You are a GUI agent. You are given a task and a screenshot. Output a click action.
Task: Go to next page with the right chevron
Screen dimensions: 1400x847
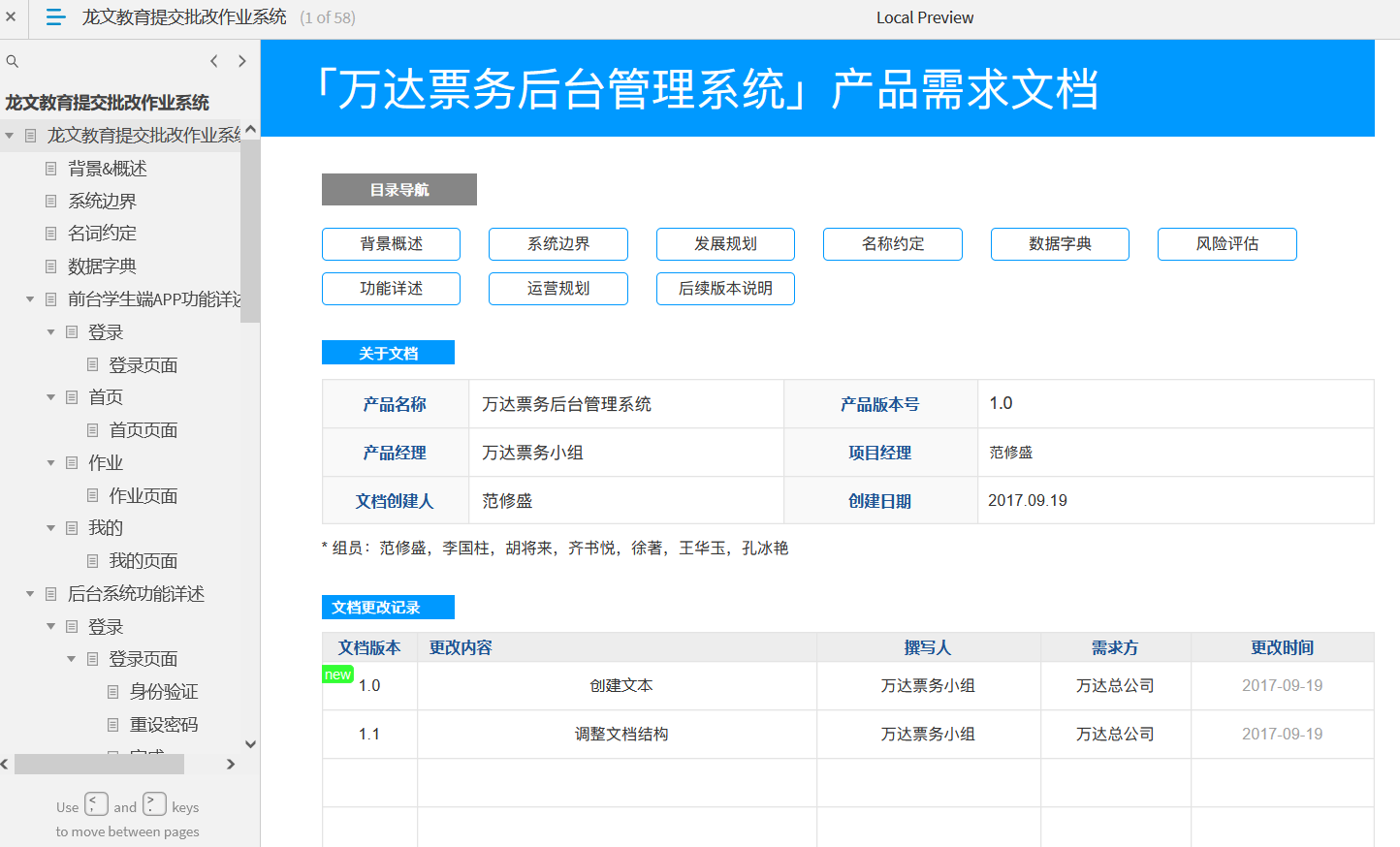pyautogui.click(x=242, y=61)
